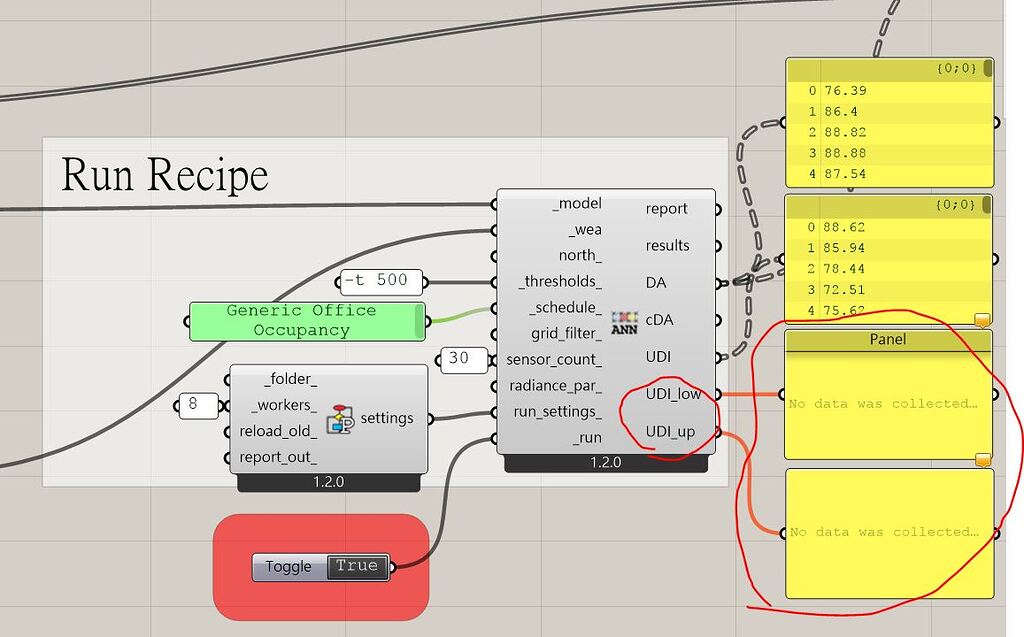Select the sensor count panel showing 30

[x=463, y=359]
